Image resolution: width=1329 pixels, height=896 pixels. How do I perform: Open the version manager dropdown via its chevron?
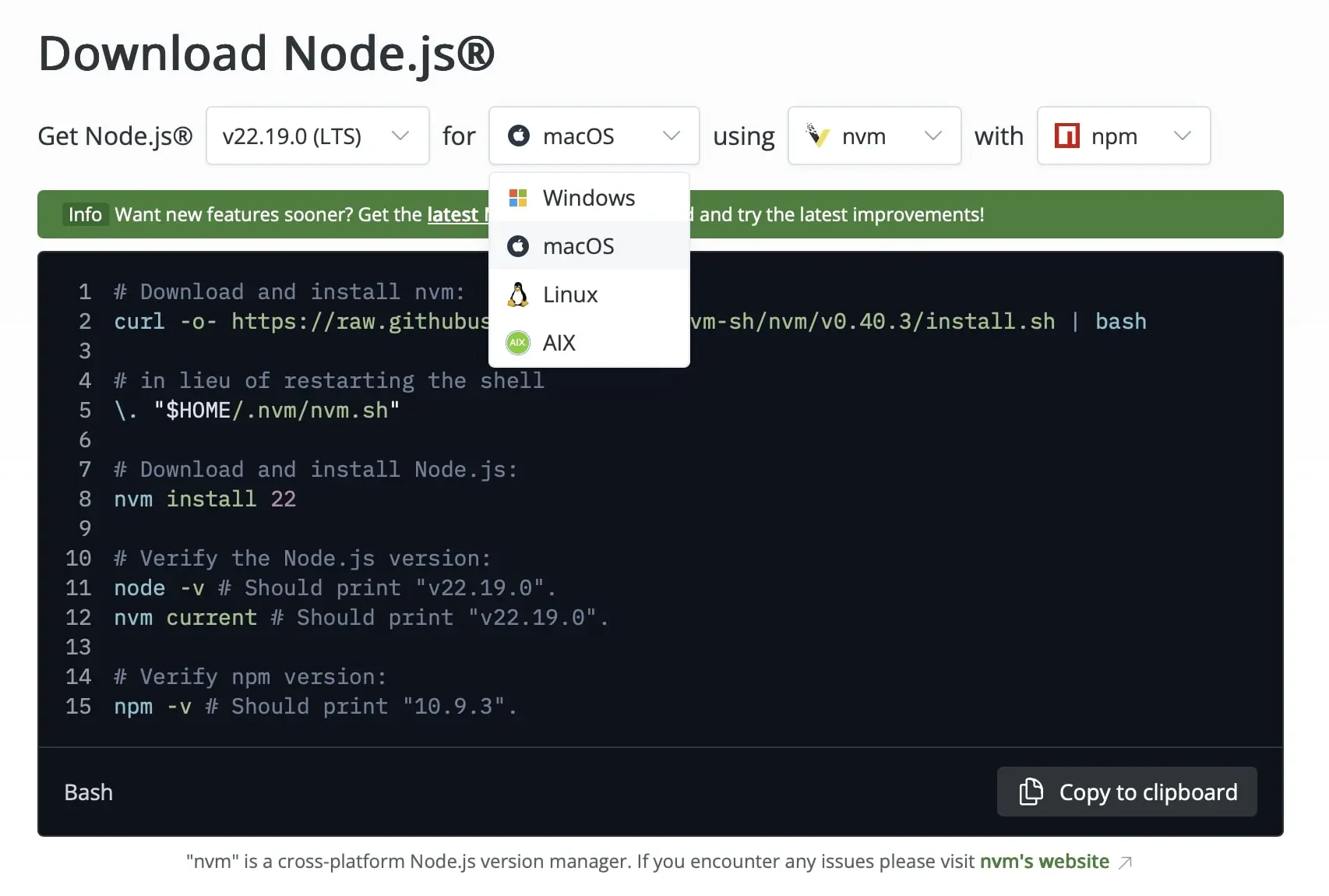(933, 136)
